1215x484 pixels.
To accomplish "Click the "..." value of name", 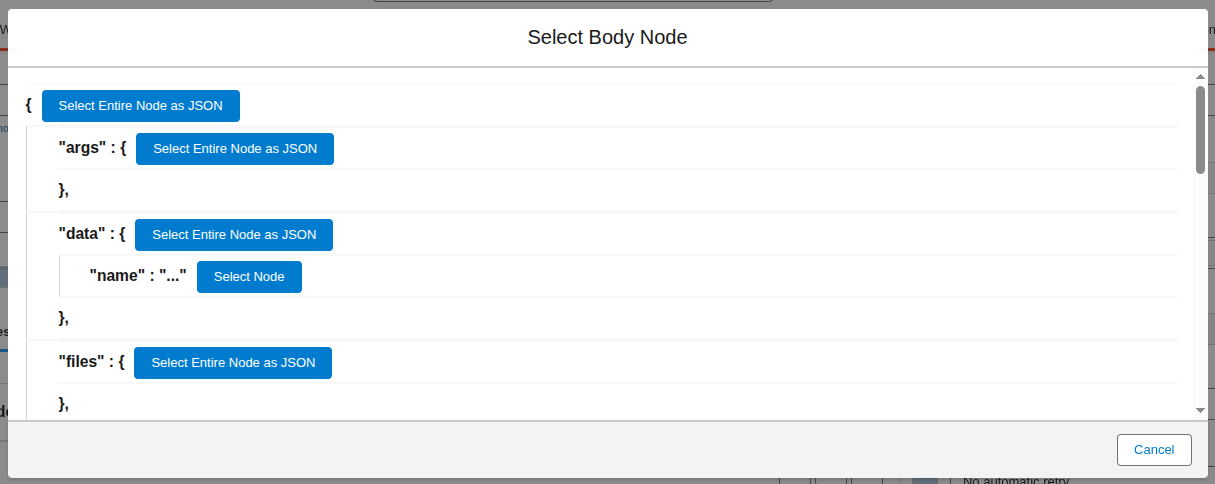I will pos(173,277).
